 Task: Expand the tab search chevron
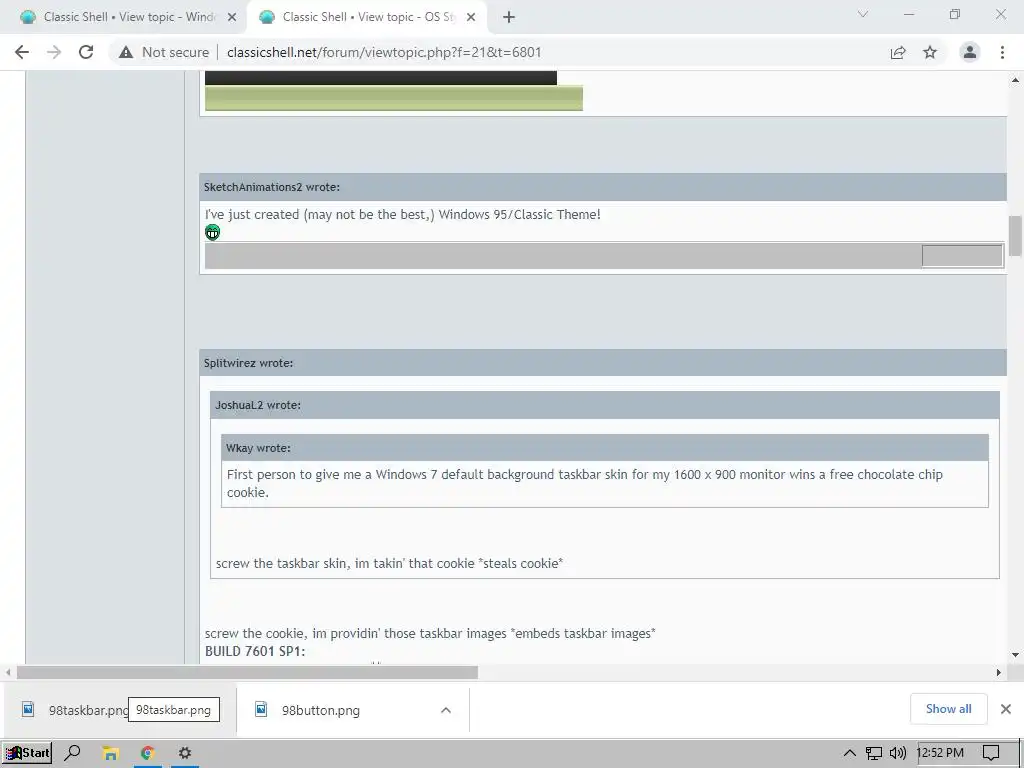tap(863, 14)
